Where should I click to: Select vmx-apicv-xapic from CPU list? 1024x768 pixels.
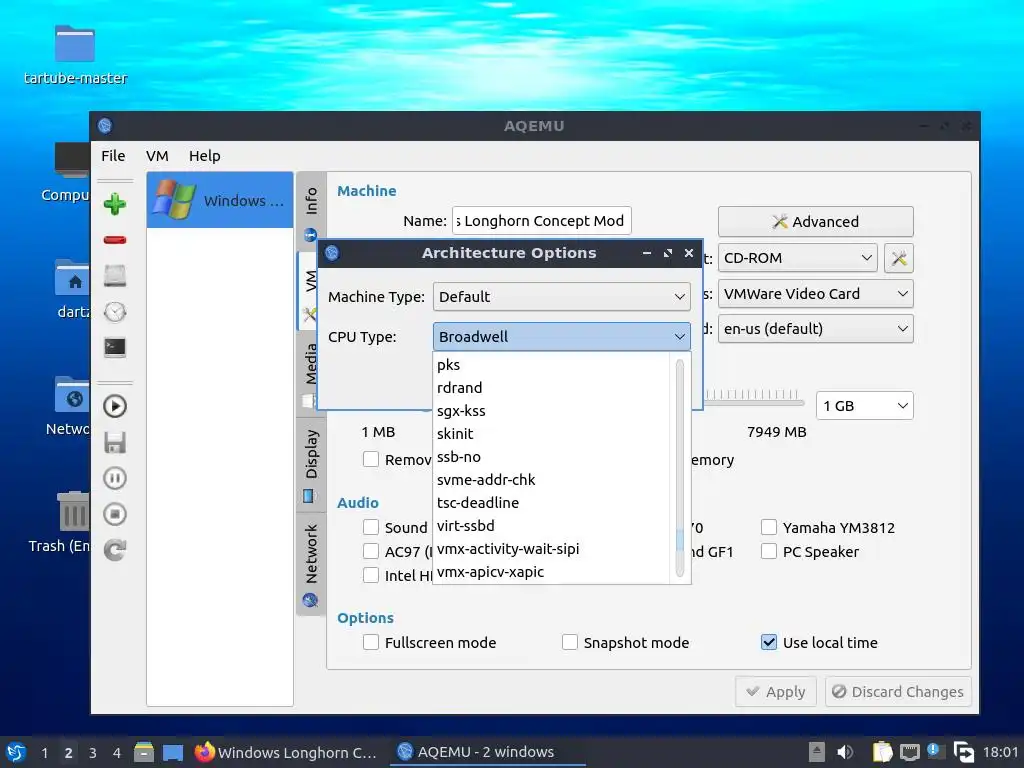coord(551,571)
